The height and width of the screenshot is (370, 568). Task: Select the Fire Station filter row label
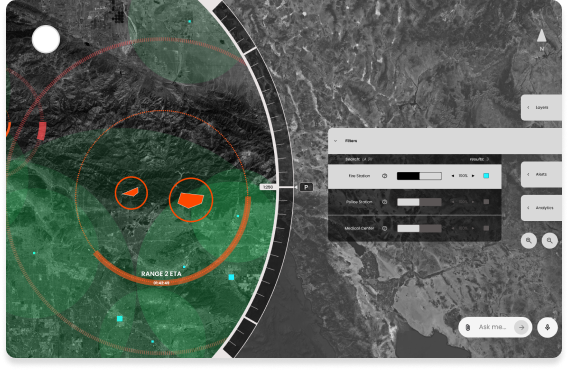click(359, 176)
